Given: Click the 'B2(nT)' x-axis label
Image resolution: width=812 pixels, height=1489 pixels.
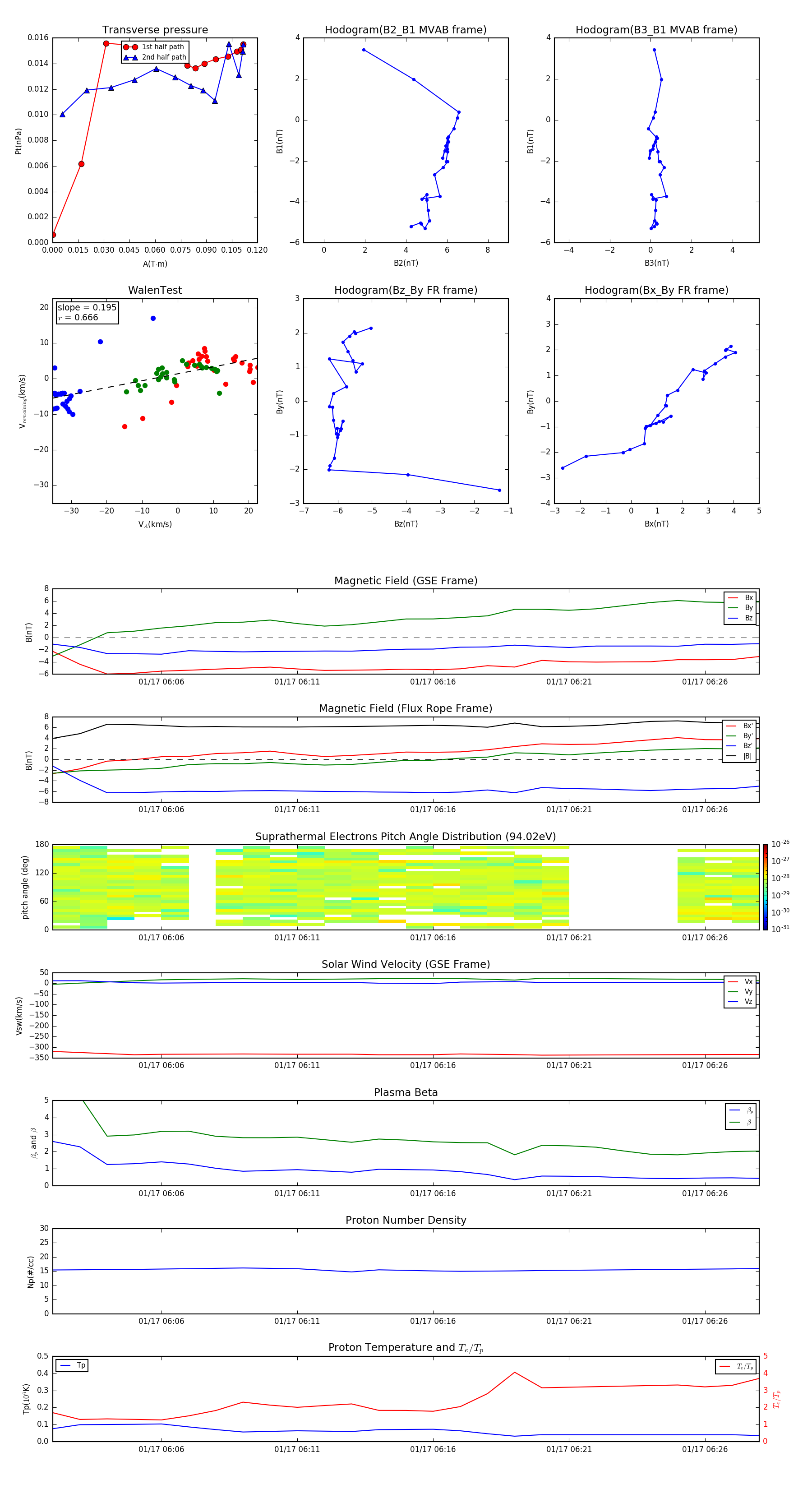Looking at the screenshot, I should [406, 263].
